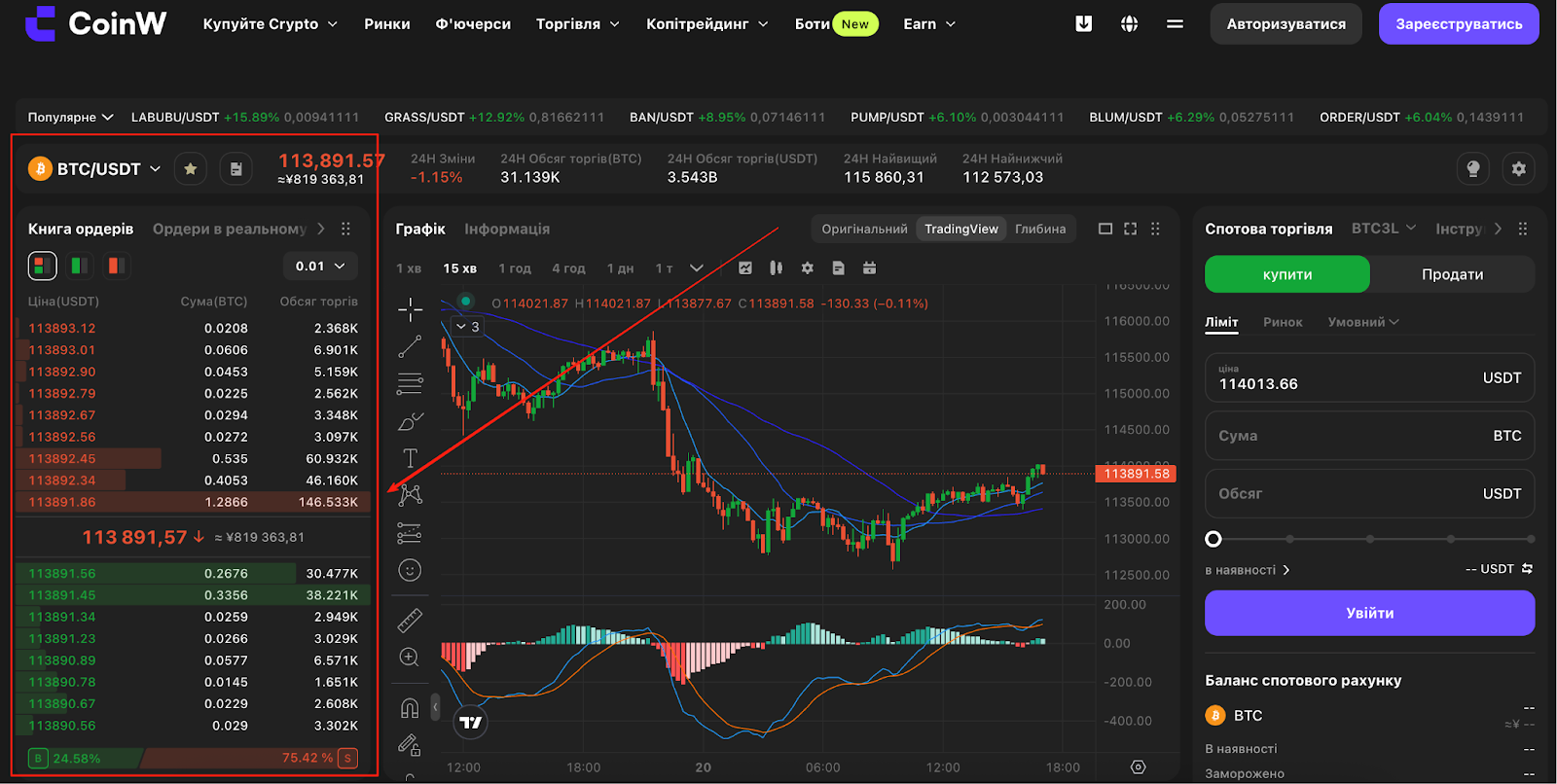Open the emoji sticker tool in chart sidebar
This screenshot has width=1557, height=784.
pyautogui.click(x=410, y=570)
